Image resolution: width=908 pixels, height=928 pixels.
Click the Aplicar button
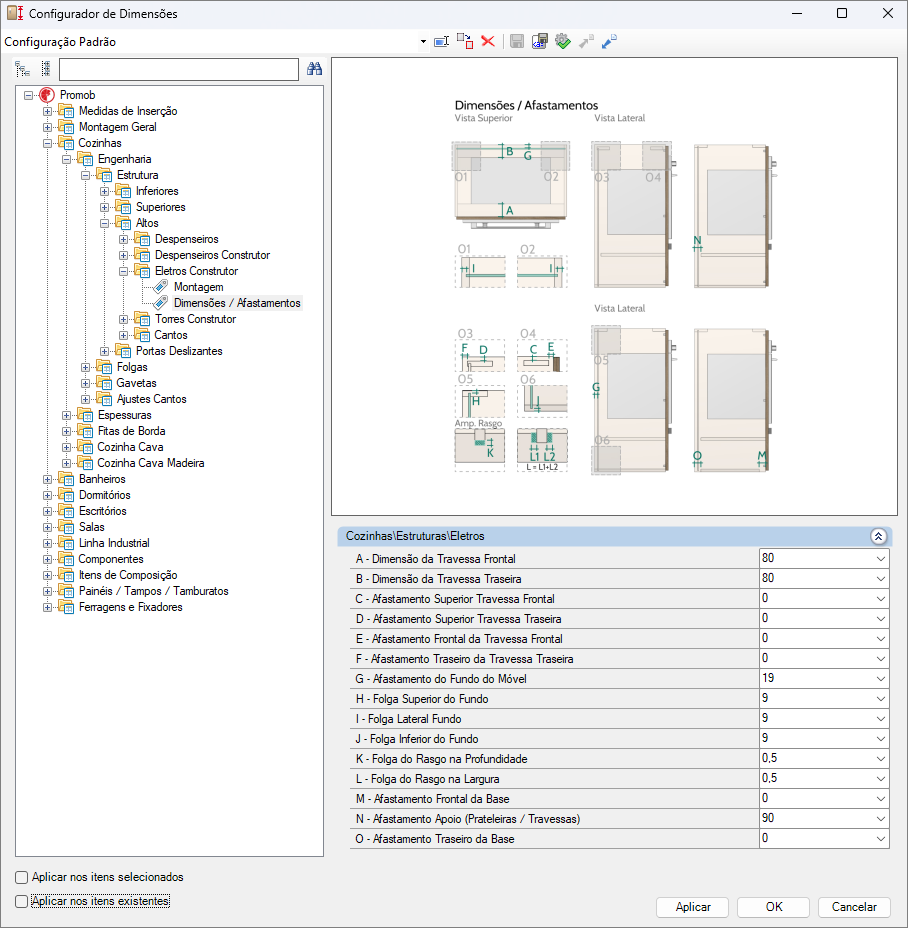click(x=693, y=907)
